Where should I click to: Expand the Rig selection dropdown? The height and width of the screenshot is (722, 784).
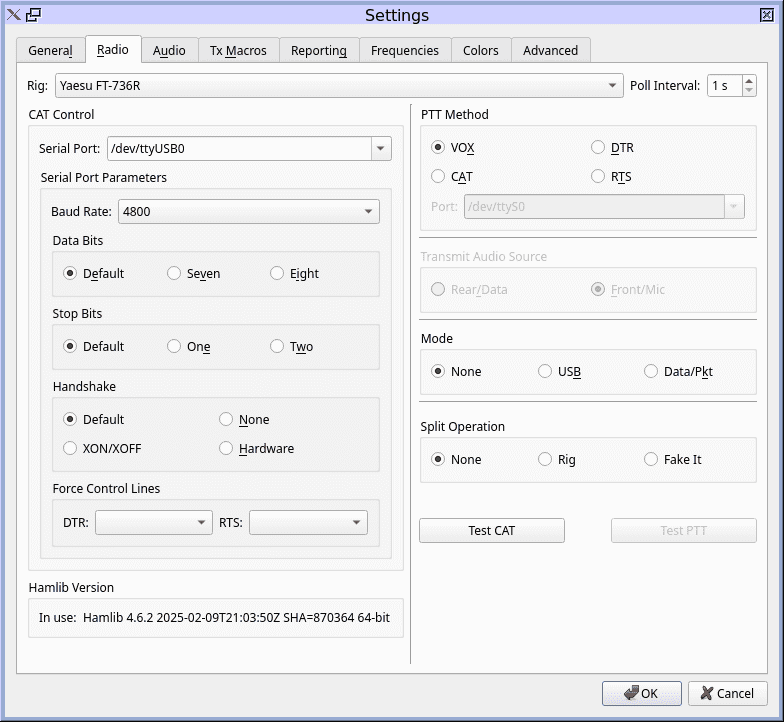click(614, 86)
